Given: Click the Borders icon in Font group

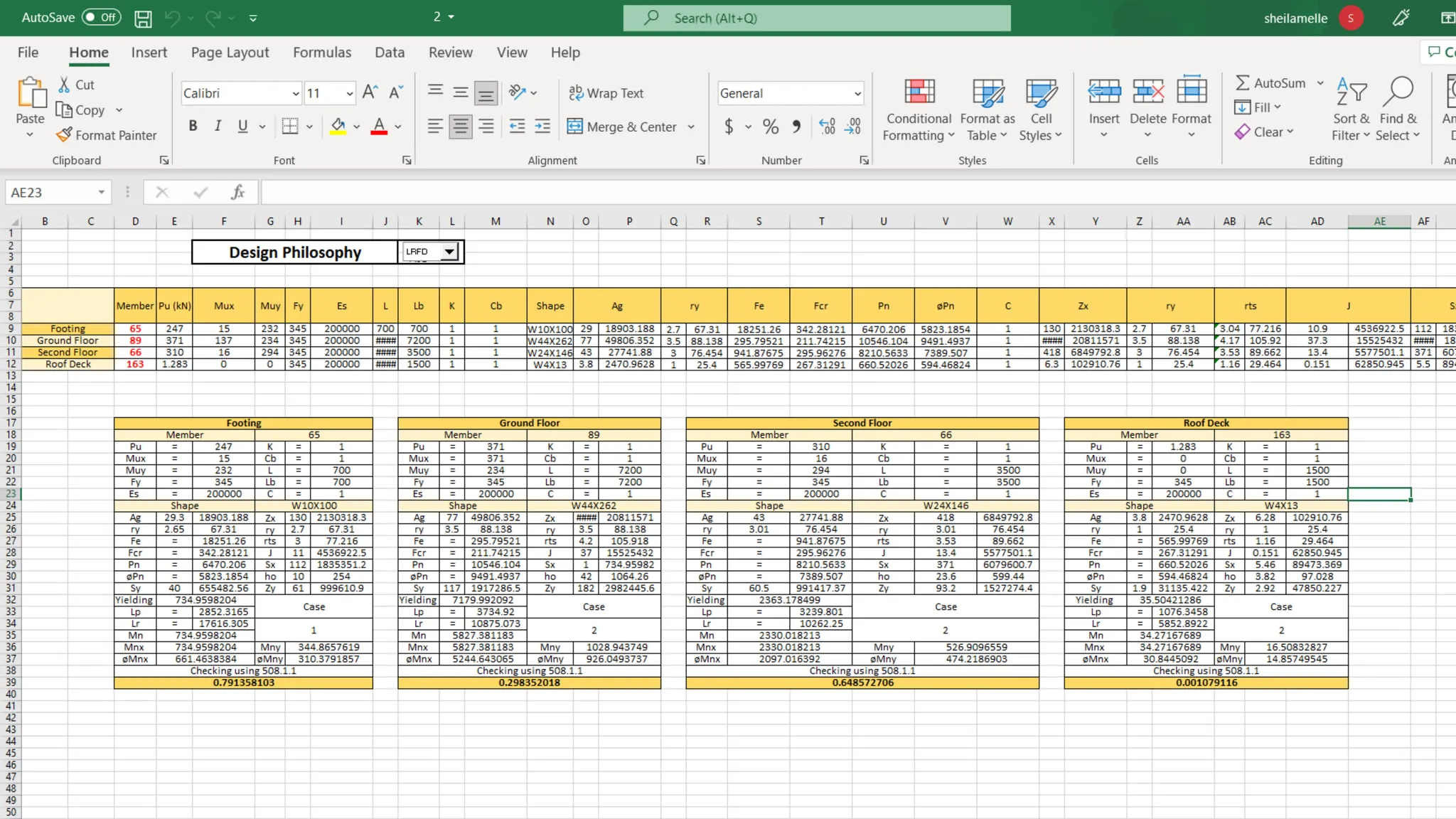Looking at the screenshot, I should pyautogui.click(x=289, y=127).
